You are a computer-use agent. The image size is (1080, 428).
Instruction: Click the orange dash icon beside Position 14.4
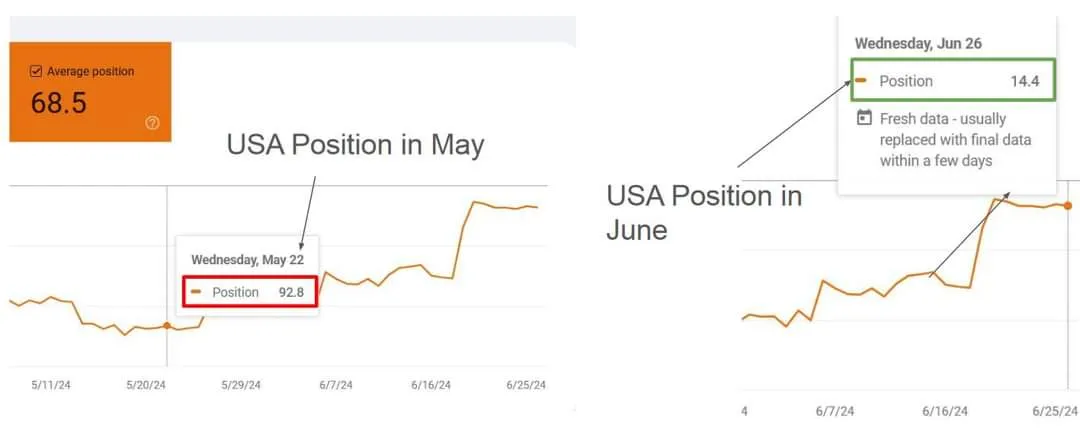click(x=861, y=81)
